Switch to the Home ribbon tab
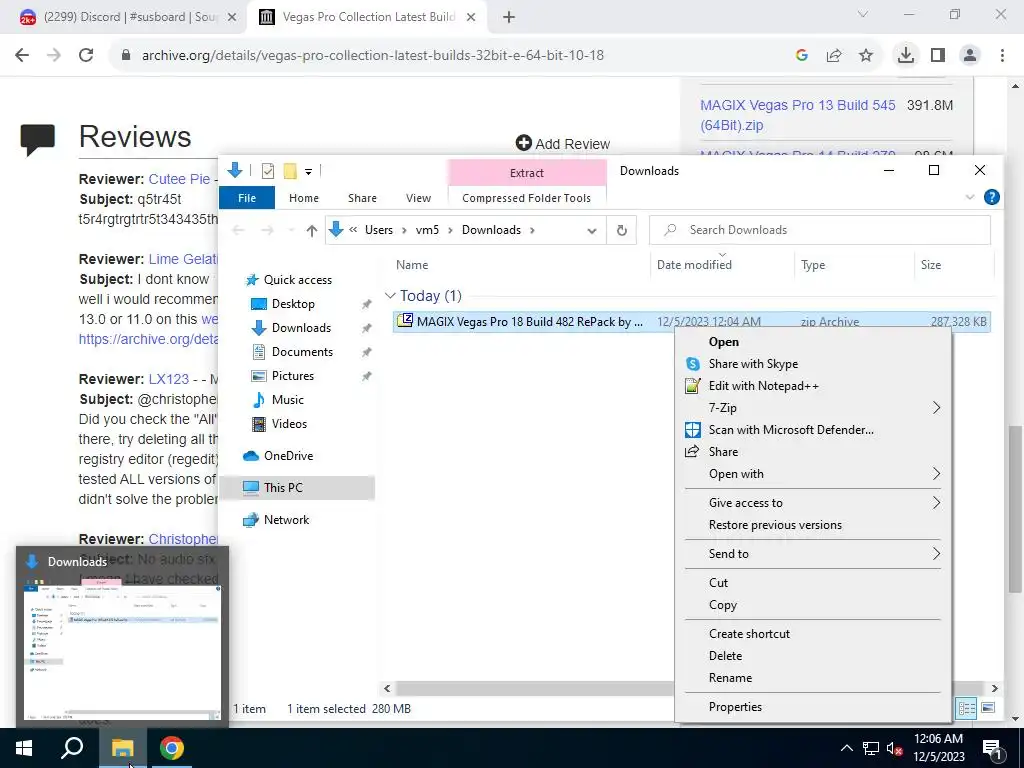Screen dimensions: 1024x768 click(304, 198)
